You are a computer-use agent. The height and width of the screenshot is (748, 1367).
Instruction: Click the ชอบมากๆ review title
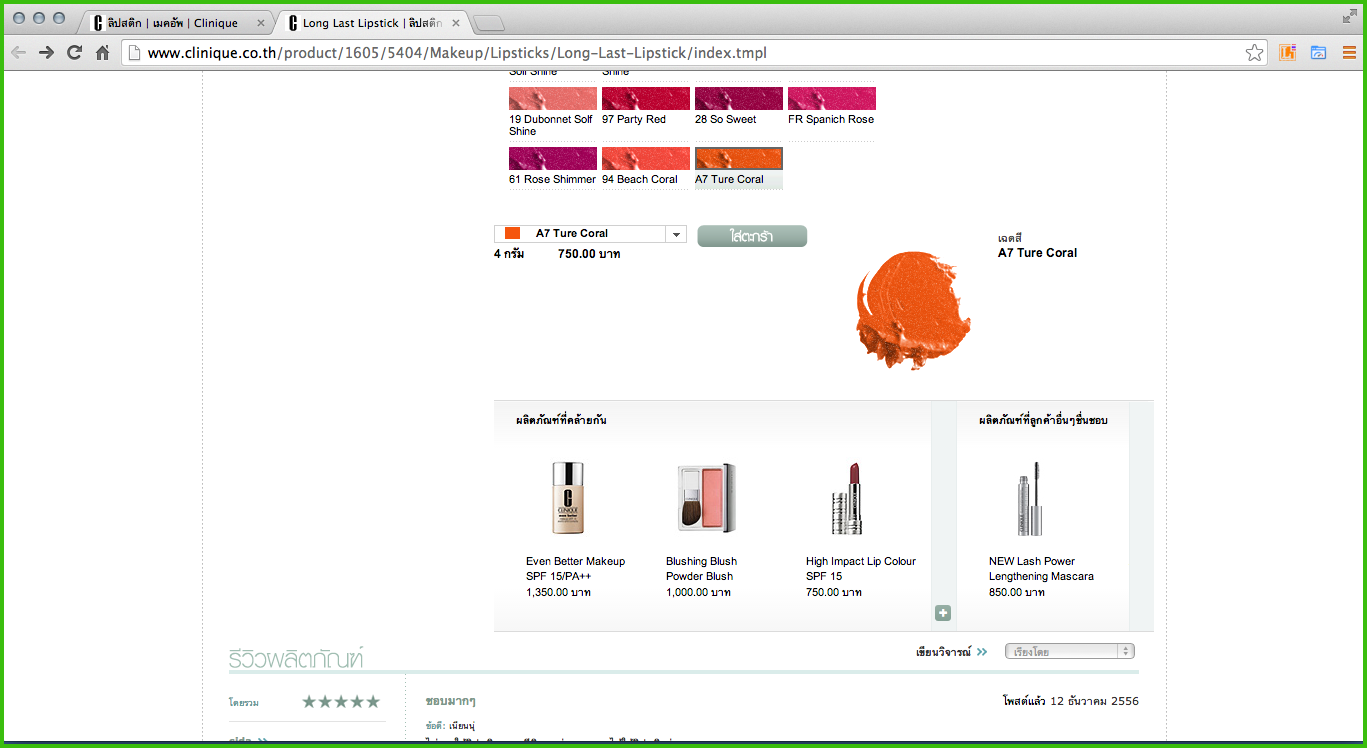point(450,702)
